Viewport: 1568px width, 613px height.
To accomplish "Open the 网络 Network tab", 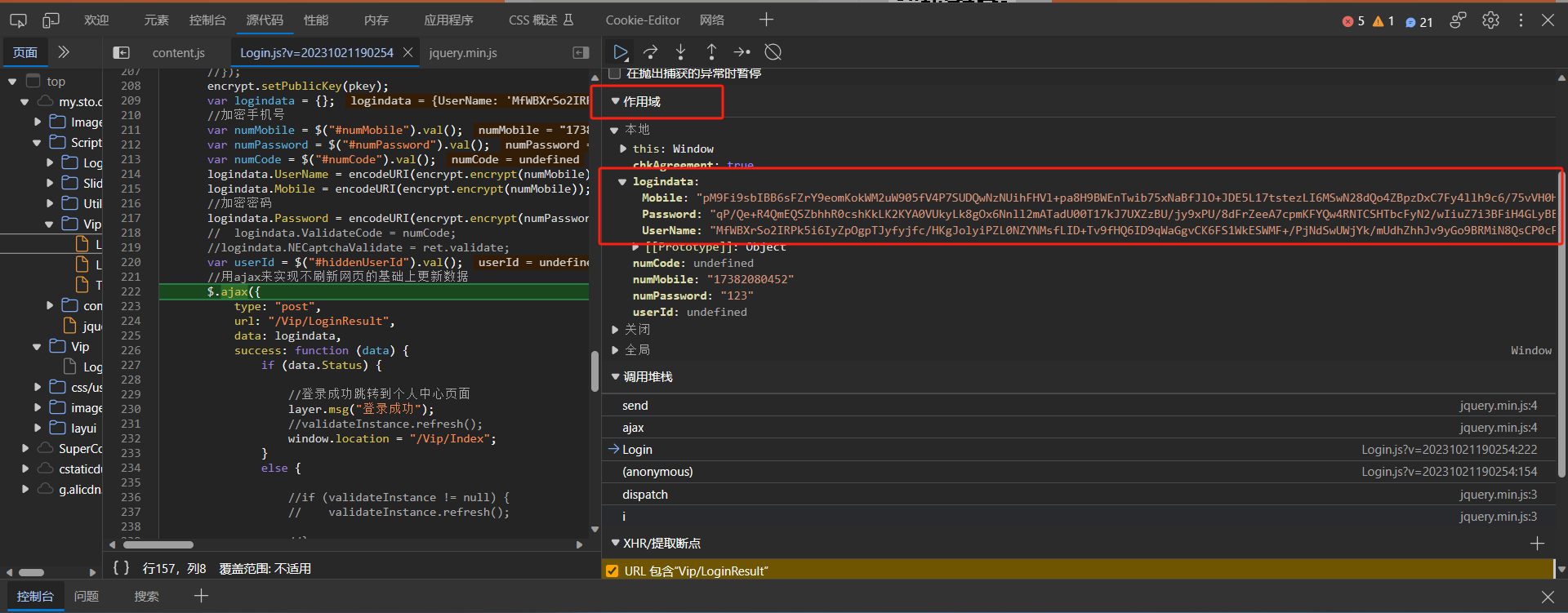I will [712, 20].
